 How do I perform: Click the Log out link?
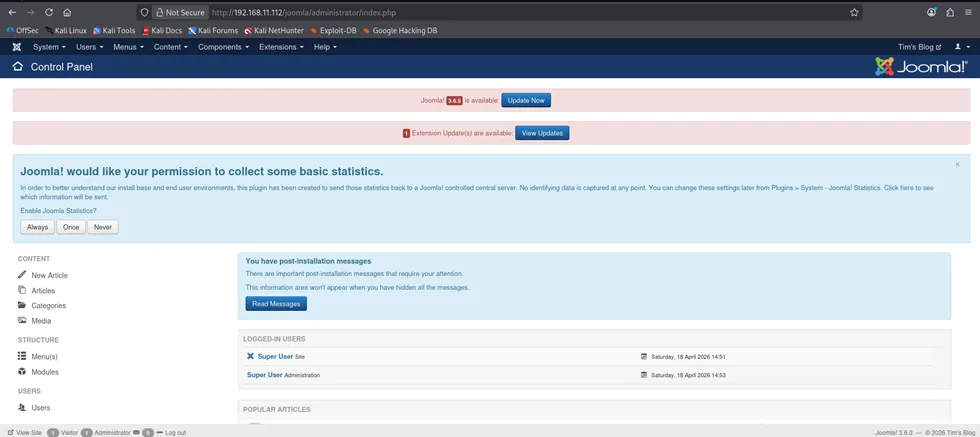click(x=171, y=432)
